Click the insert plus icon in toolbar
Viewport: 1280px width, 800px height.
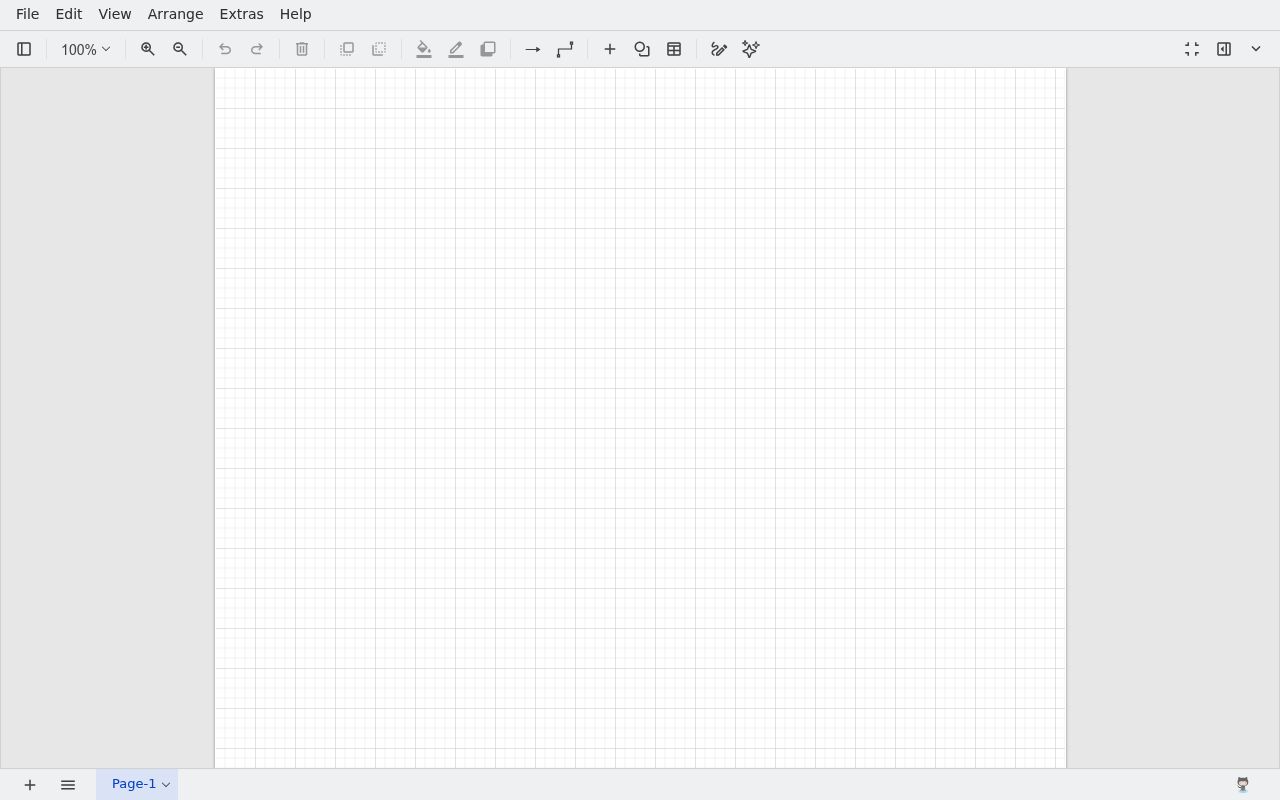coord(610,49)
